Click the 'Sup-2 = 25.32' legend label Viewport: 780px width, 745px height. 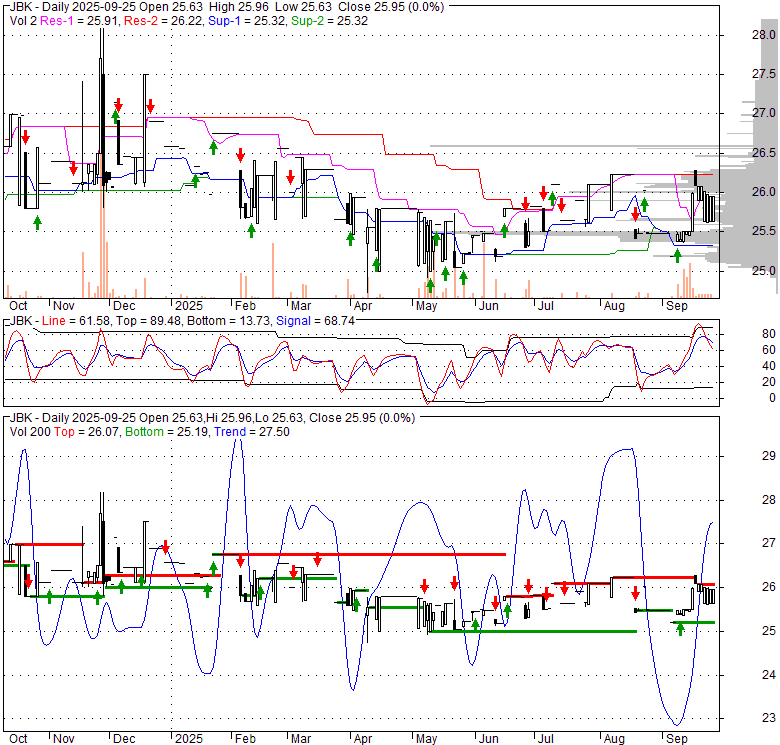click(329, 21)
